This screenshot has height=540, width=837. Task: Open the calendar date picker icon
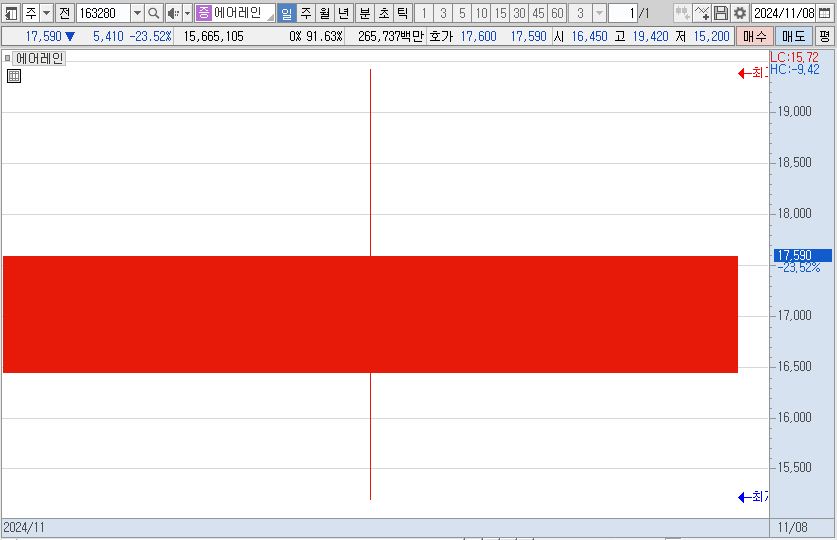(825, 13)
